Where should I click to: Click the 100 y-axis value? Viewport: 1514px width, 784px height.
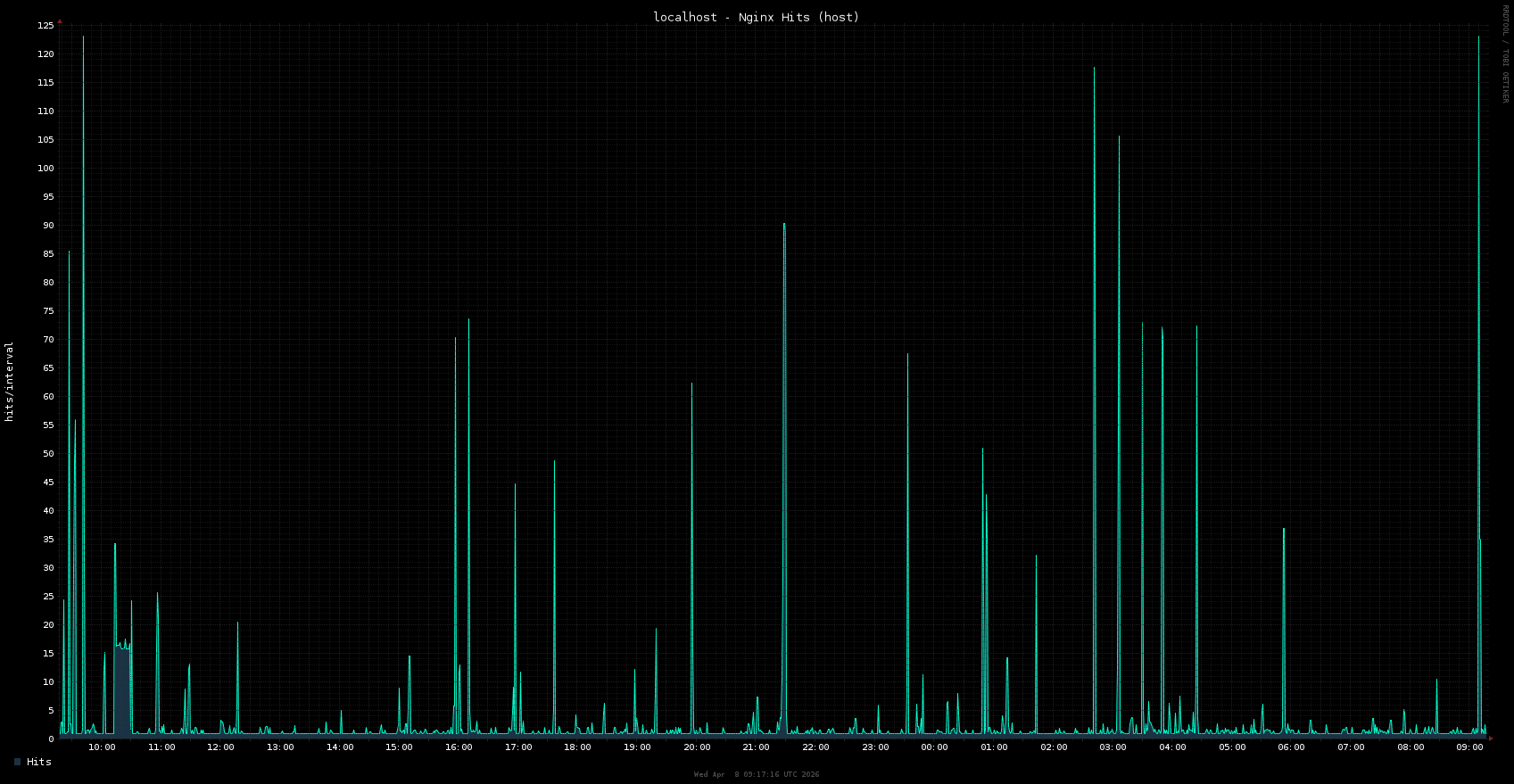pos(46,169)
